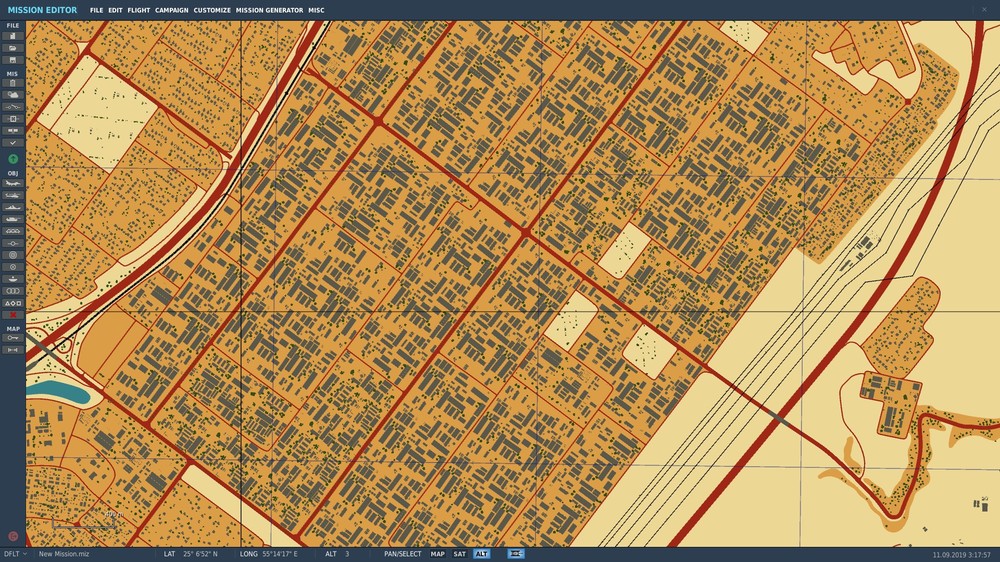Open the MISSION GENERATOR menu
Viewport: 1000px width, 562px height.
(x=269, y=10)
